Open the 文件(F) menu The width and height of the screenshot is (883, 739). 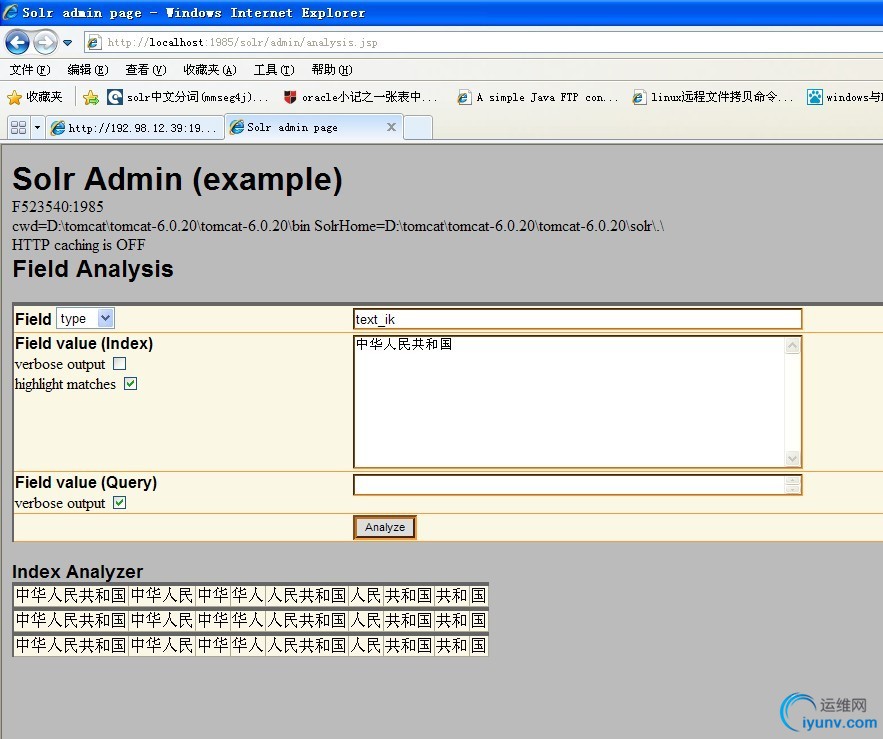click(30, 70)
